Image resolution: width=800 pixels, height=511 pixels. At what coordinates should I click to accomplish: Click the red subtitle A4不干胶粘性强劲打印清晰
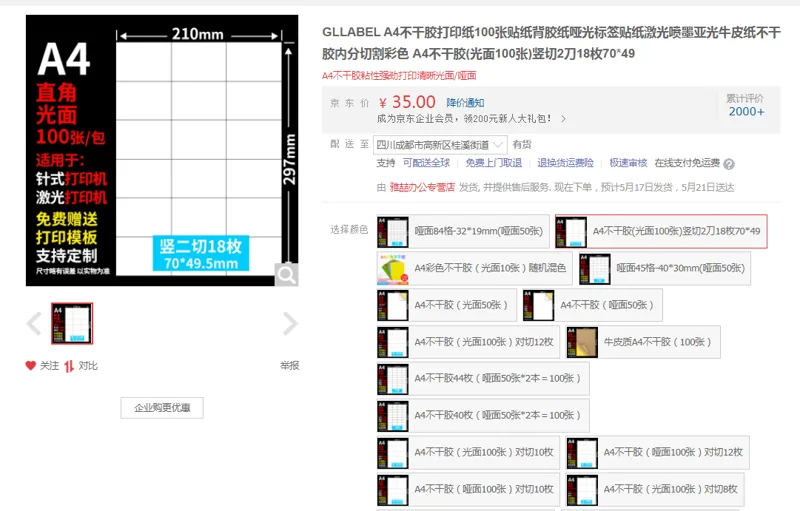[x=399, y=75]
